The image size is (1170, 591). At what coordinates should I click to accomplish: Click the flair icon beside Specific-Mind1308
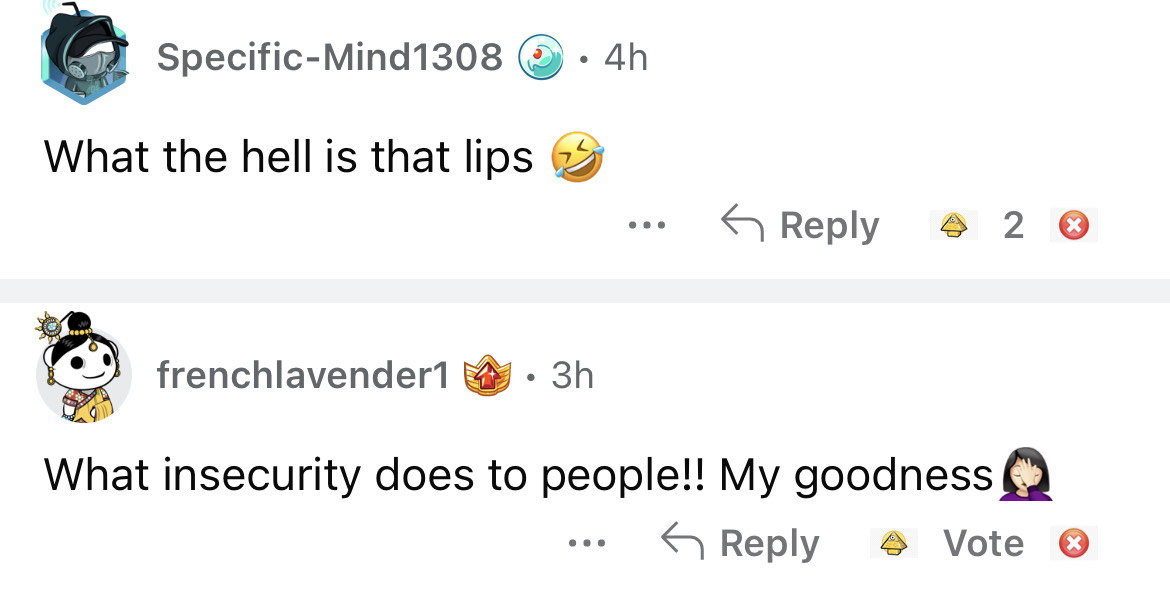540,58
